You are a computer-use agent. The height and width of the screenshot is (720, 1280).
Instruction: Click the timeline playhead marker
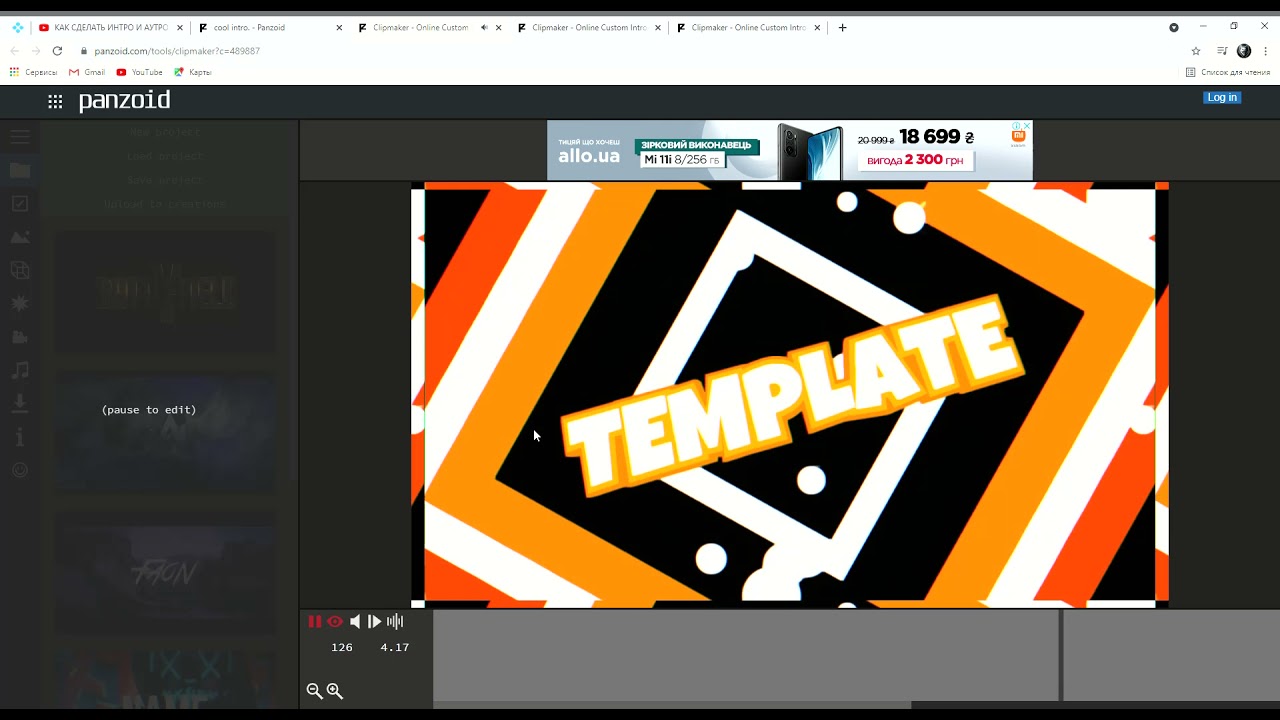pyautogui.click(x=1060, y=655)
